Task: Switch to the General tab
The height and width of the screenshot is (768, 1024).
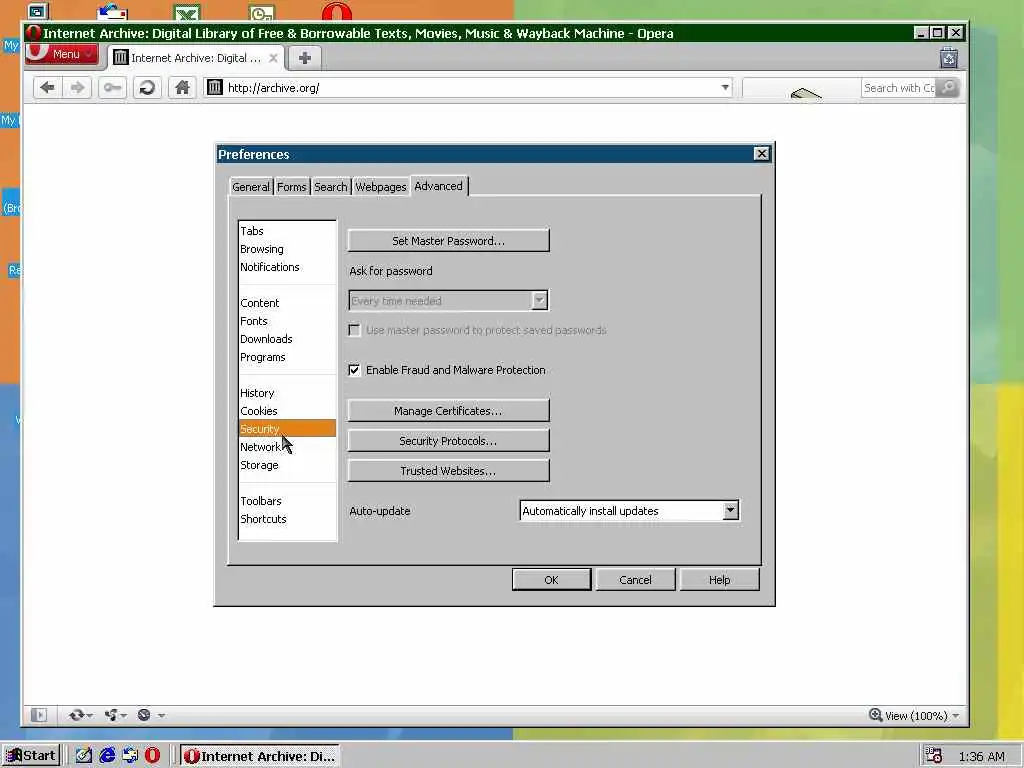Action: click(250, 187)
